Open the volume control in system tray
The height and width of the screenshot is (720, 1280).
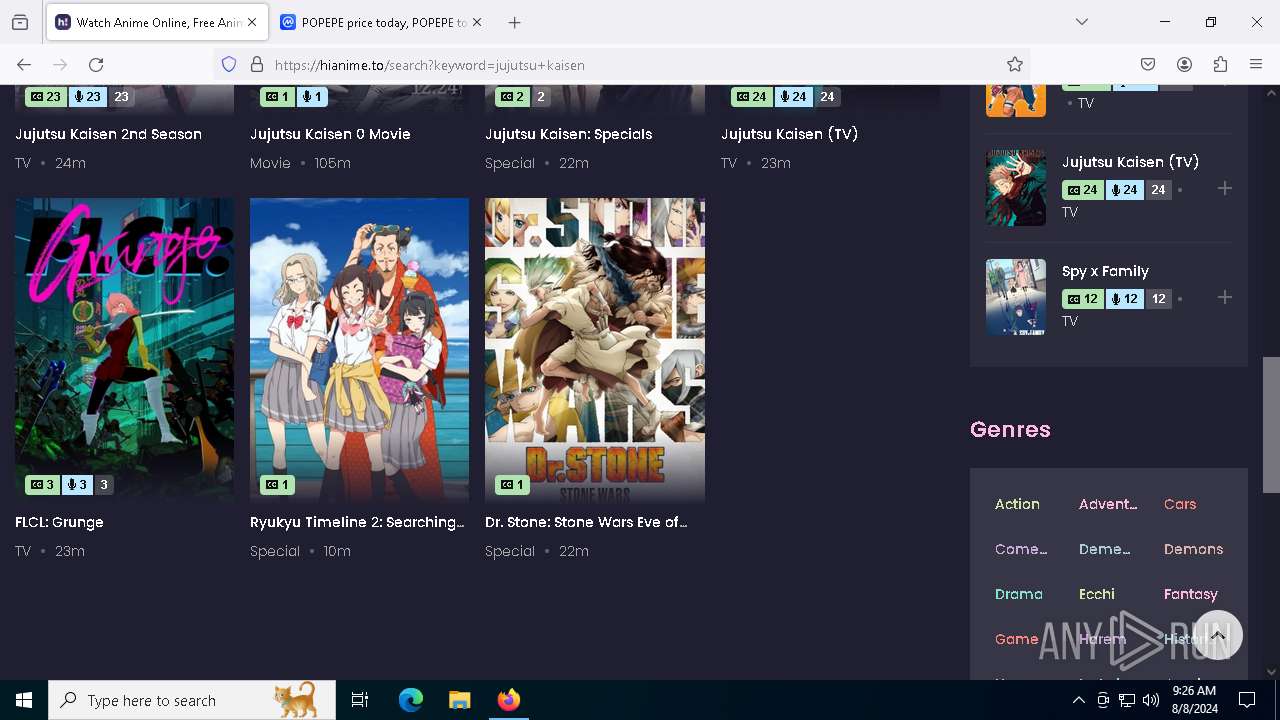pos(1151,700)
